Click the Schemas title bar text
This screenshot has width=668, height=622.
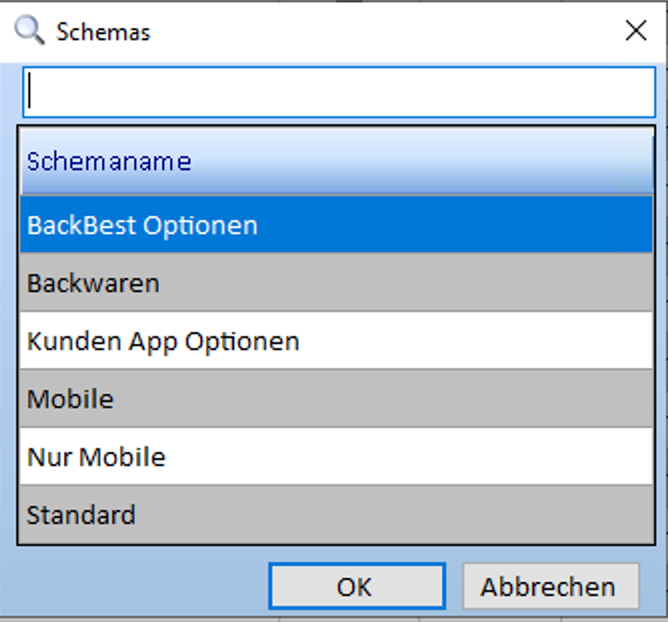[103, 32]
